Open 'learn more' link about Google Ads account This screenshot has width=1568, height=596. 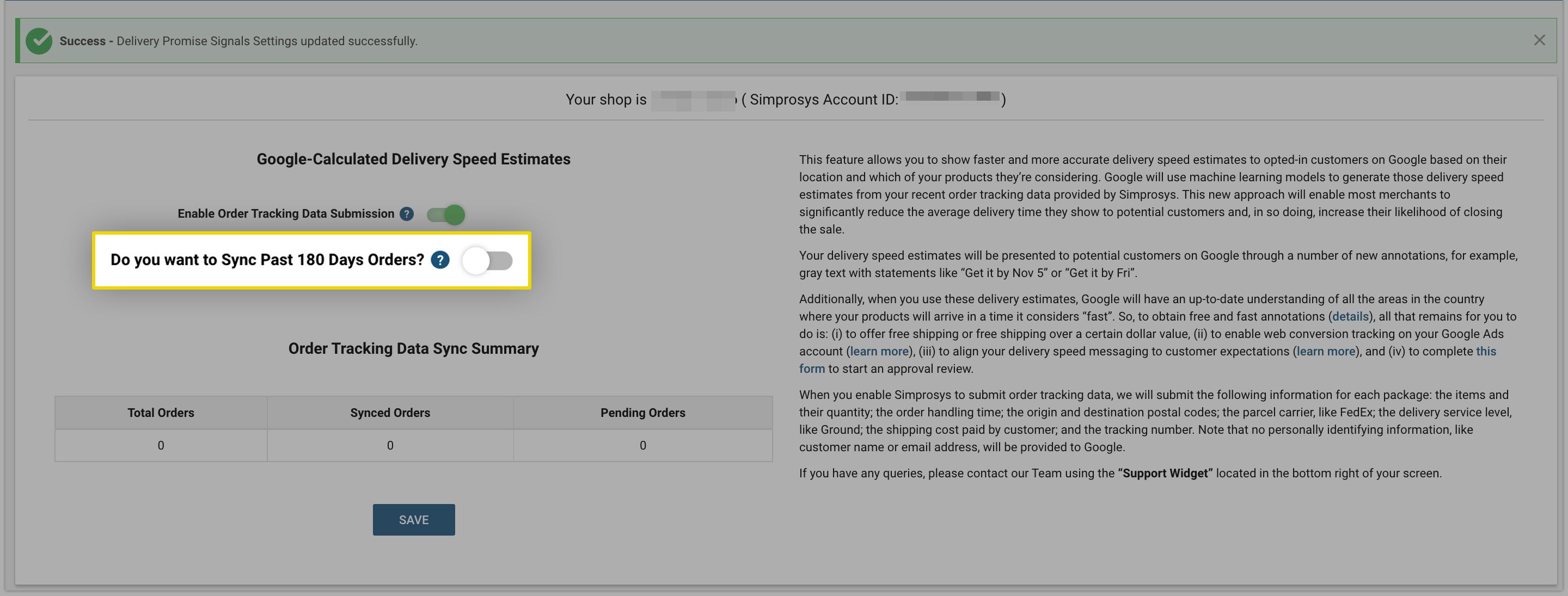point(879,351)
